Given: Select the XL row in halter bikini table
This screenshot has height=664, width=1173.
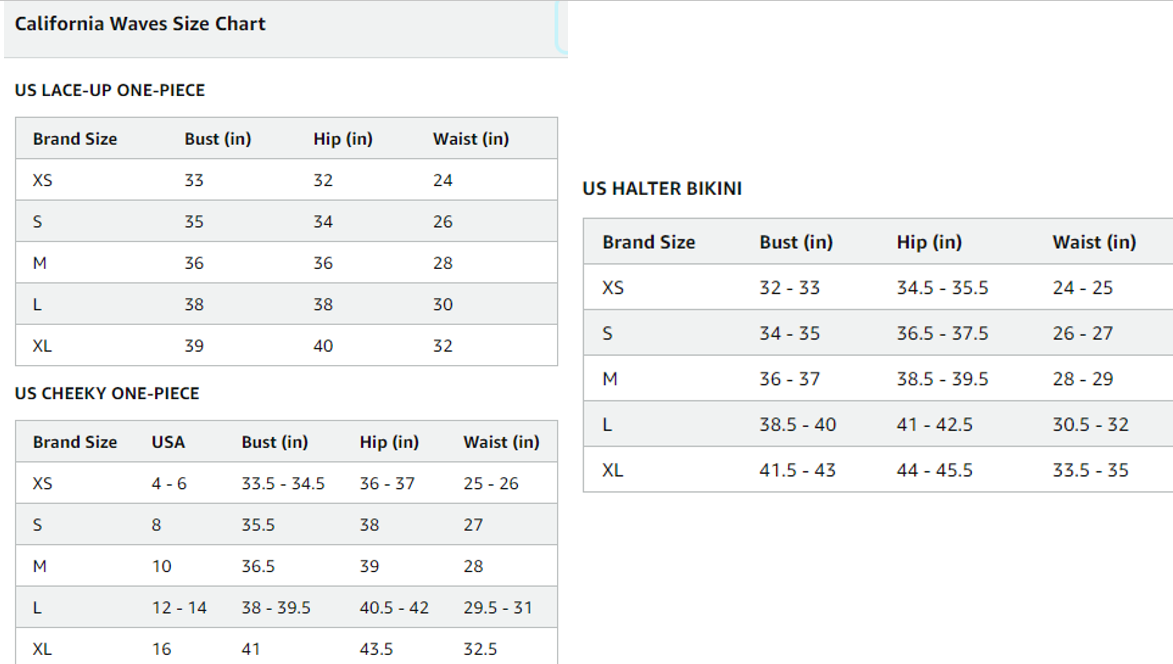Looking at the screenshot, I should (878, 470).
